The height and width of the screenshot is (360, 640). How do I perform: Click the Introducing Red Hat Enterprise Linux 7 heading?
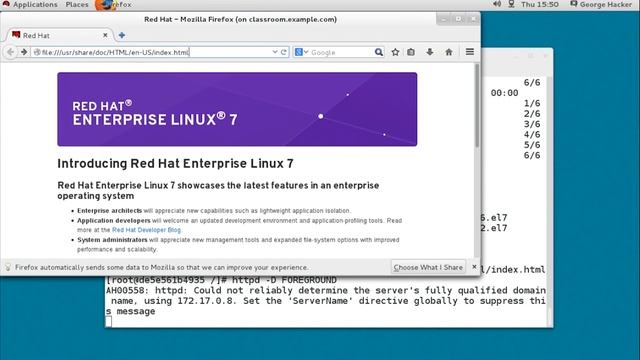point(176,164)
